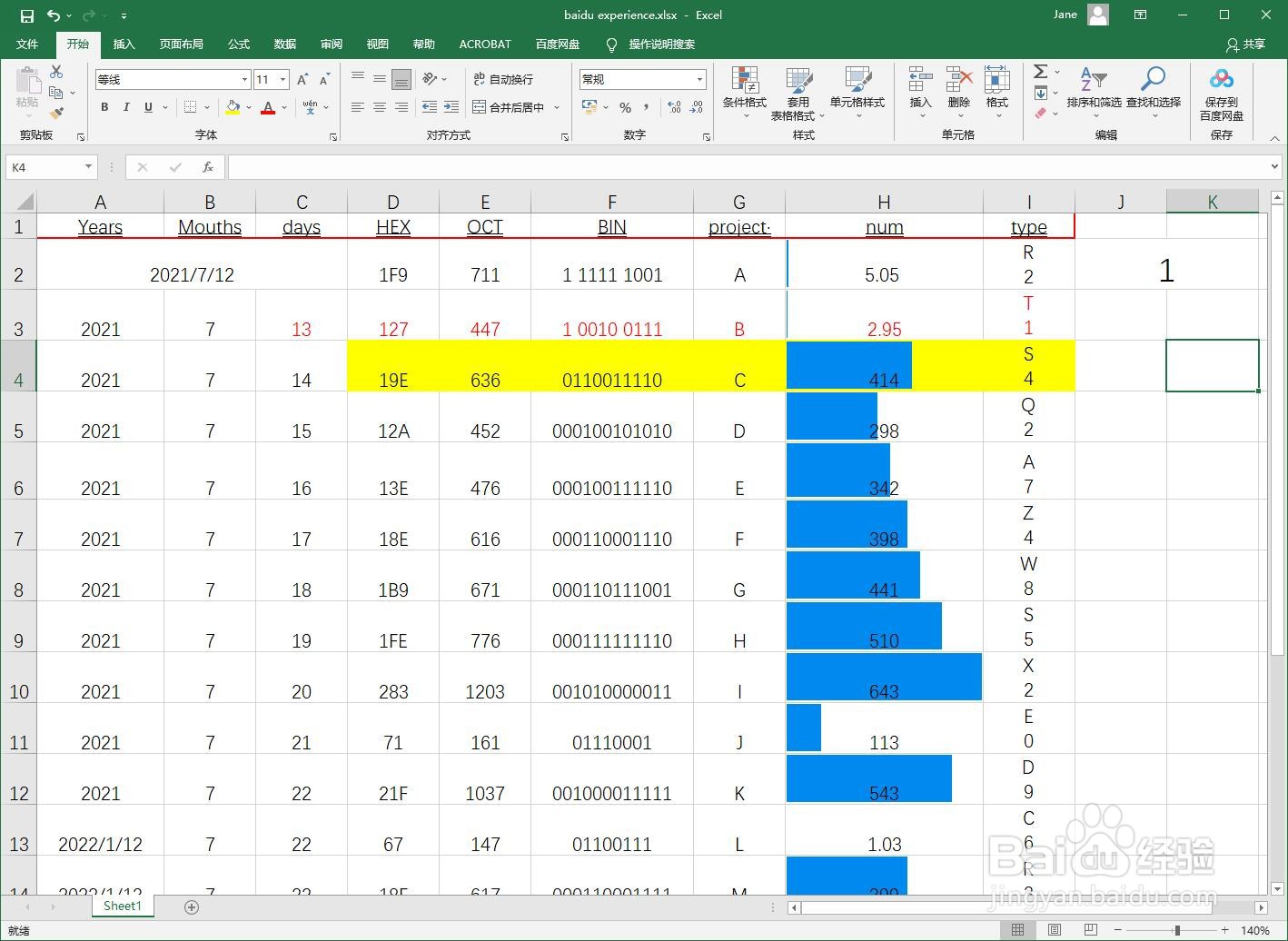Switch to Page Layout view in status bar
The height and width of the screenshot is (941, 1288).
tap(1055, 930)
